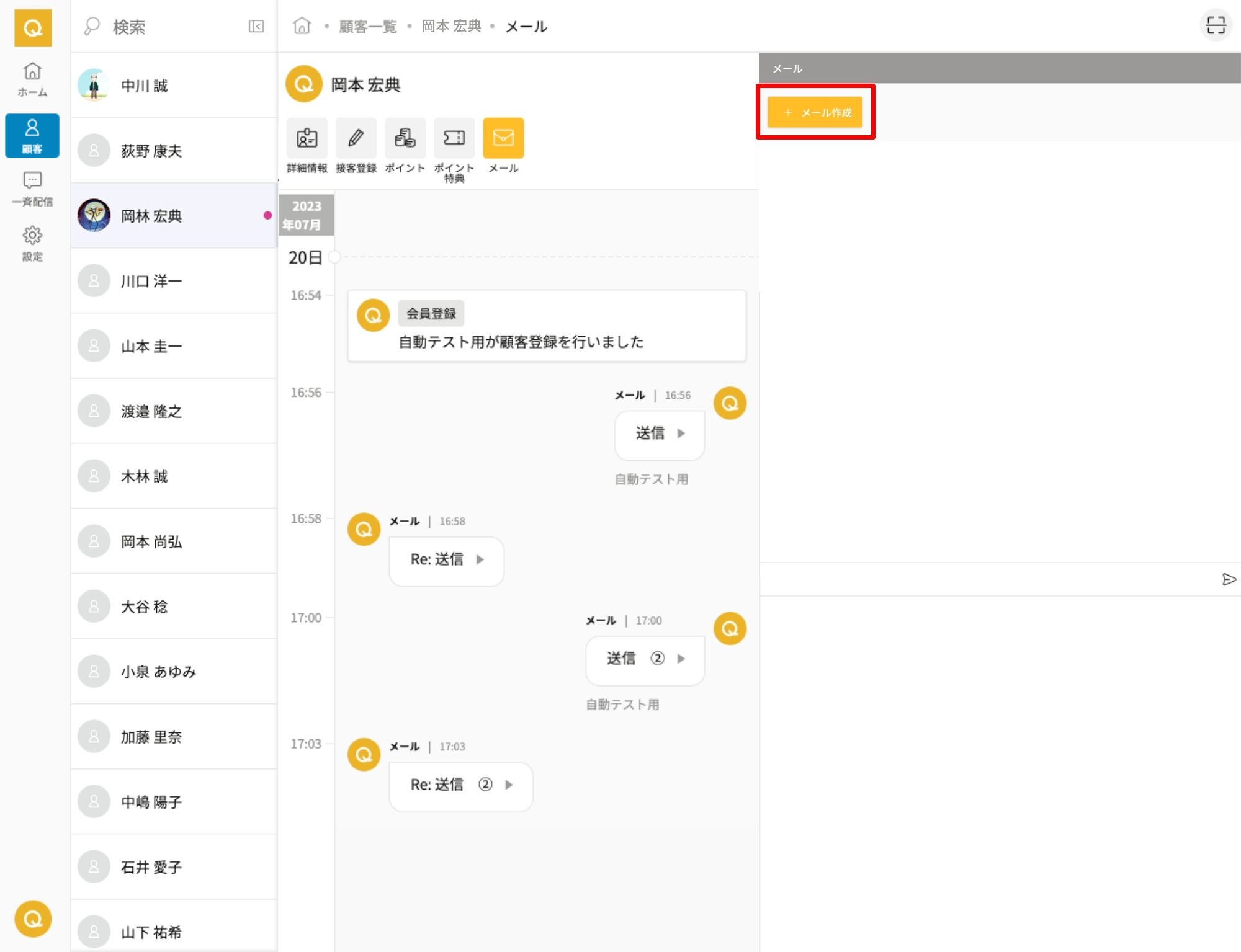Screen dimensions: 1241x952
Task: Click the scan frame icon at top right
Action: (x=1215, y=25)
